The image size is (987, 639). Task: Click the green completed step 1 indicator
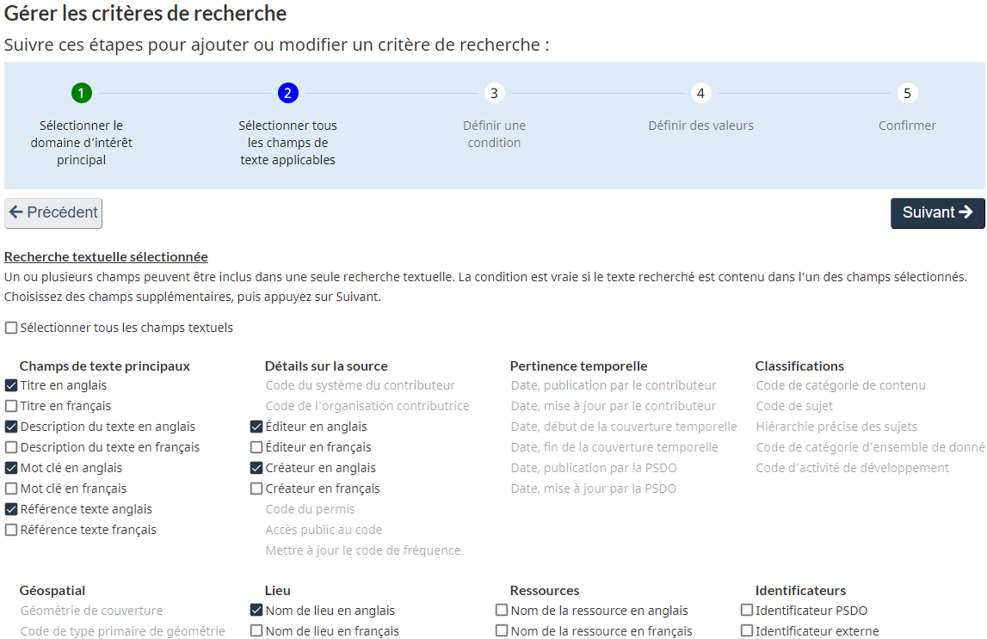coord(81,92)
